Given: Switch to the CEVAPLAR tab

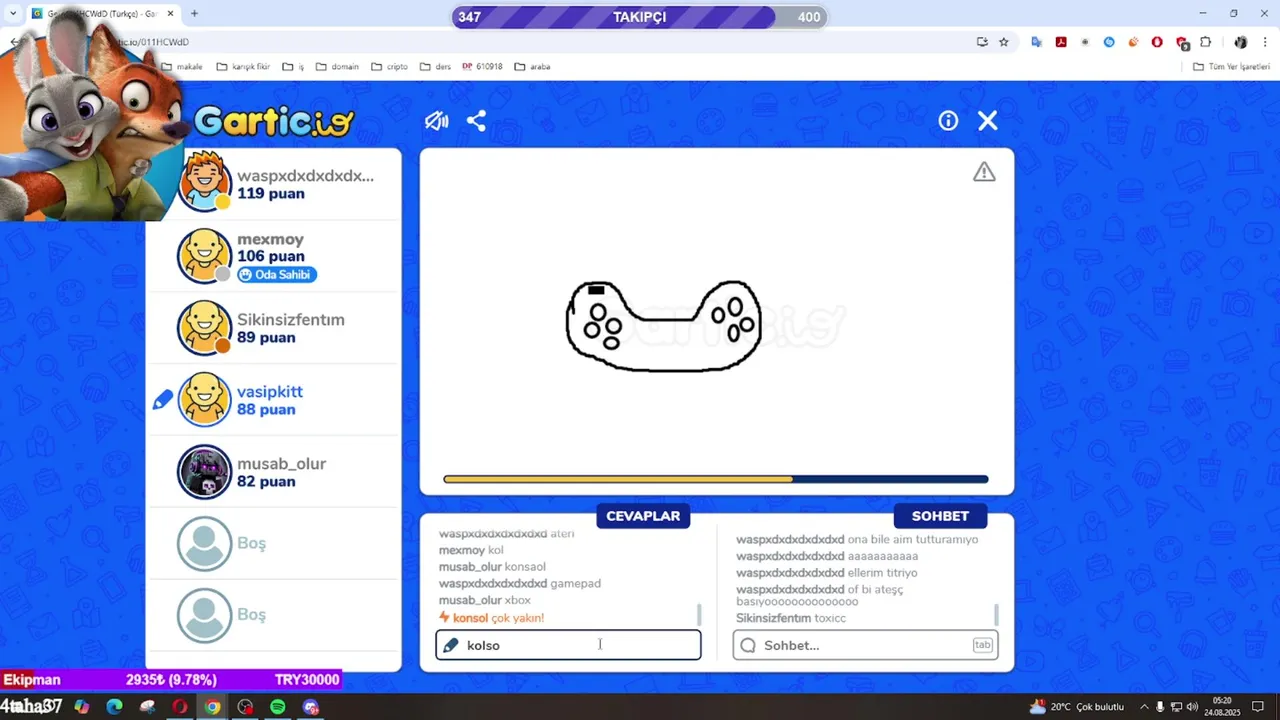Looking at the screenshot, I should pyautogui.click(x=643, y=516).
